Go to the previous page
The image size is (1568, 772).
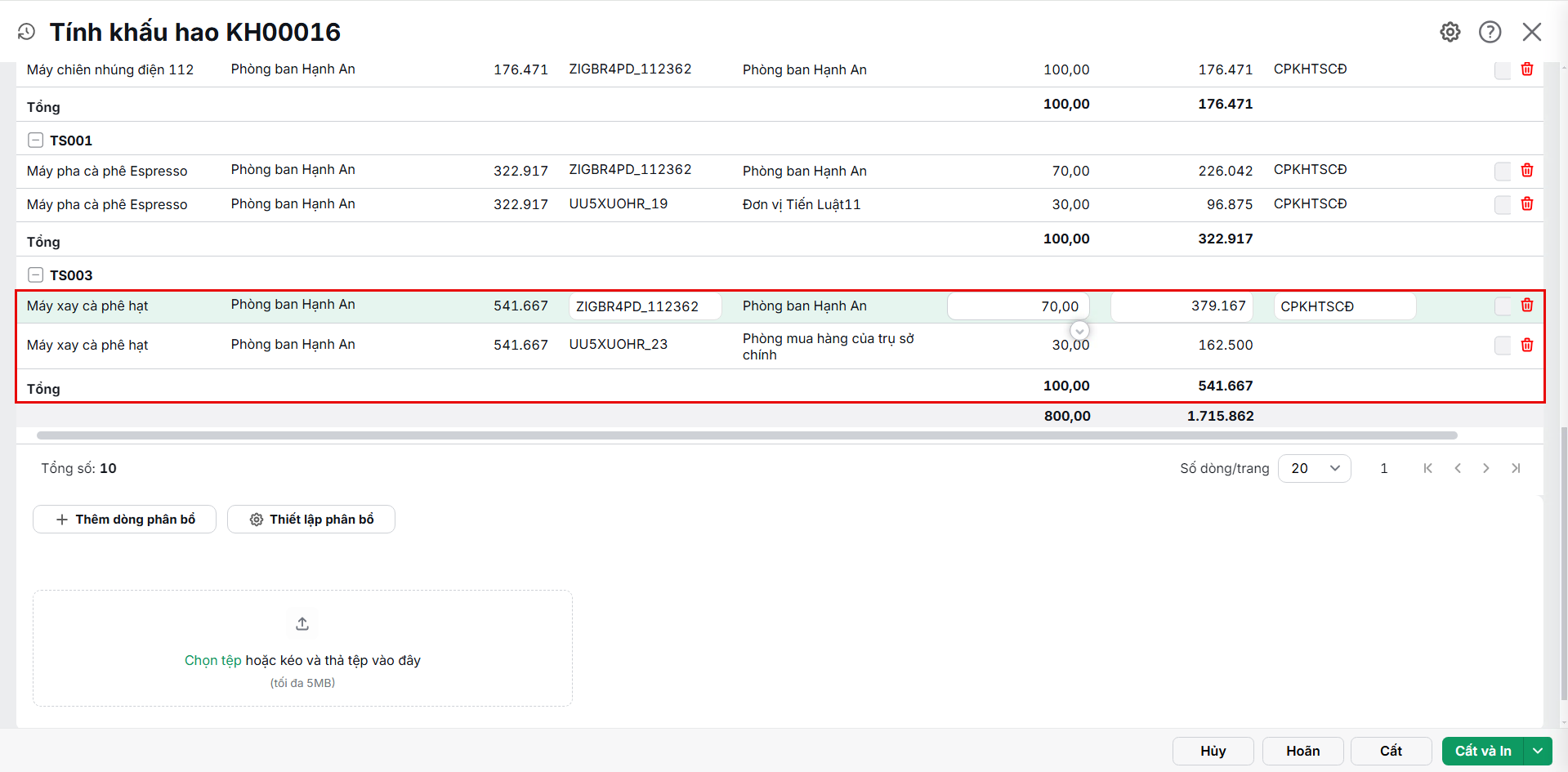coord(1458,468)
